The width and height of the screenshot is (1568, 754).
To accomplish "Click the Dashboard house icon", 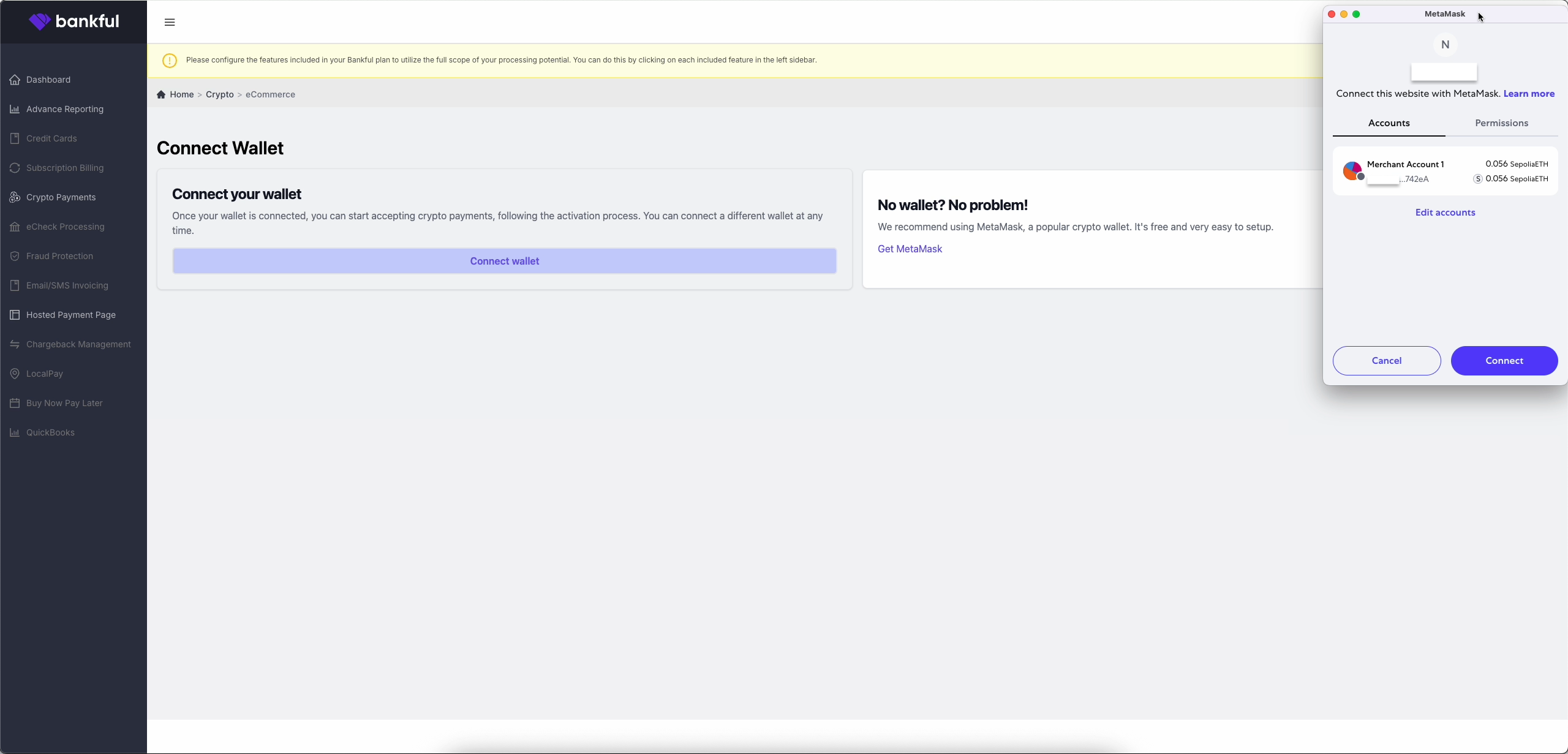I will 15,80.
